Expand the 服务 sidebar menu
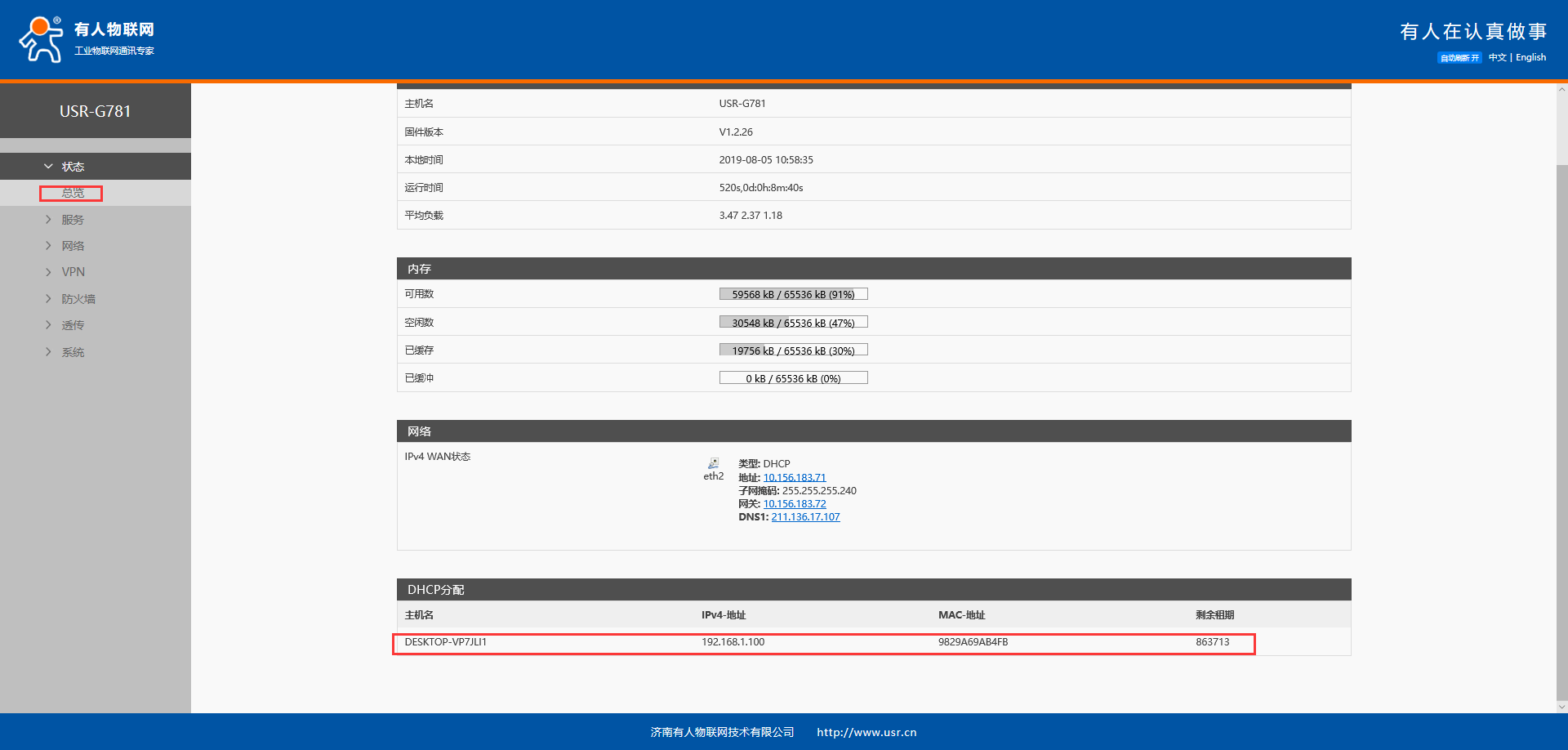Screen dimensions: 1568x750 pyautogui.click(x=73, y=220)
